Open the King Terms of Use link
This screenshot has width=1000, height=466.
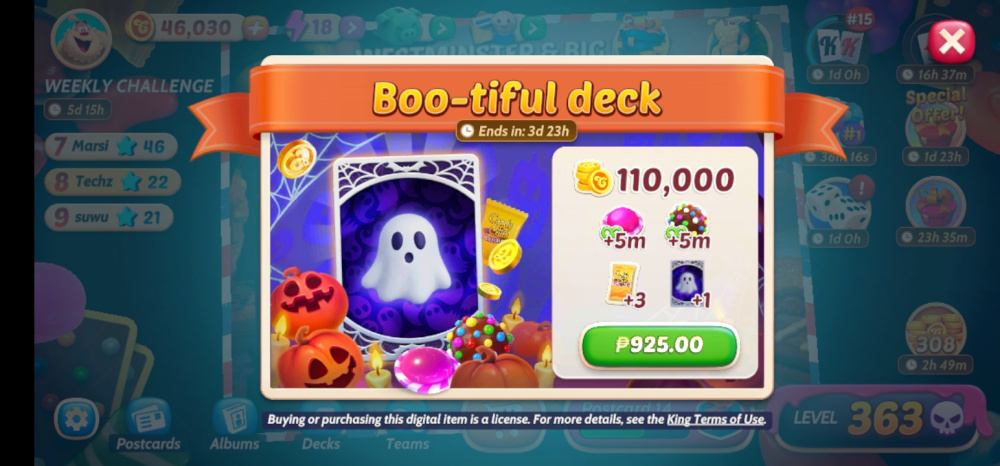(716, 419)
